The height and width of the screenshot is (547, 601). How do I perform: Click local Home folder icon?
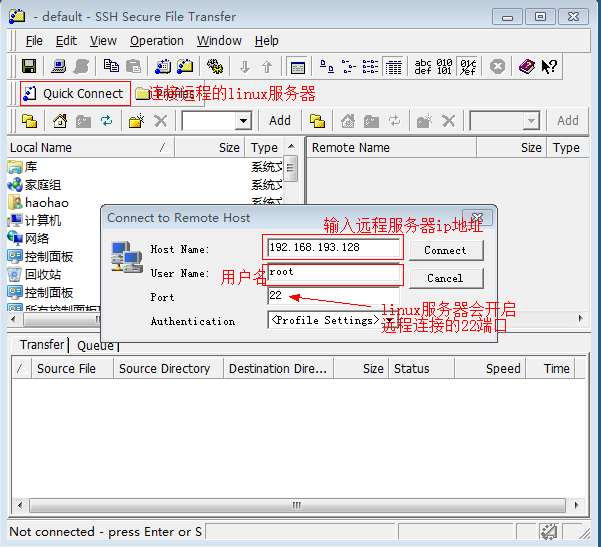[60, 121]
